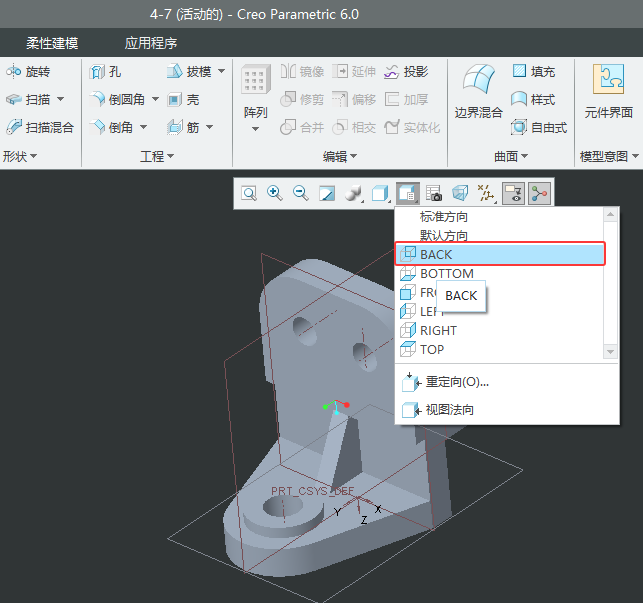Image resolution: width=643 pixels, height=603 pixels.
Task: Expand the 倒圆角 dropdown arrow
Action: pyautogui.click(x=155, y=99)
